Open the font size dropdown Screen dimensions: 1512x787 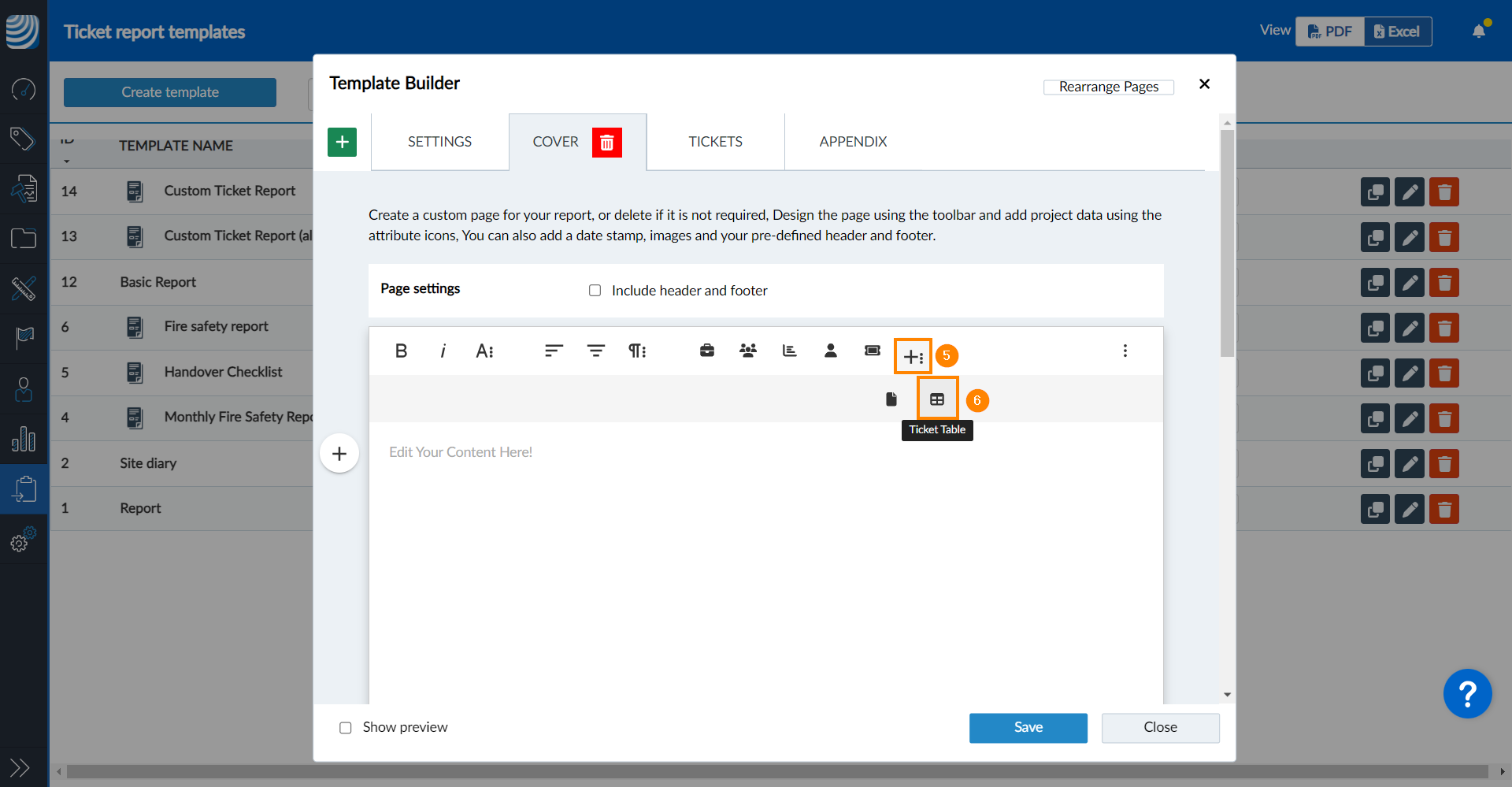click(x=484, y=351)
